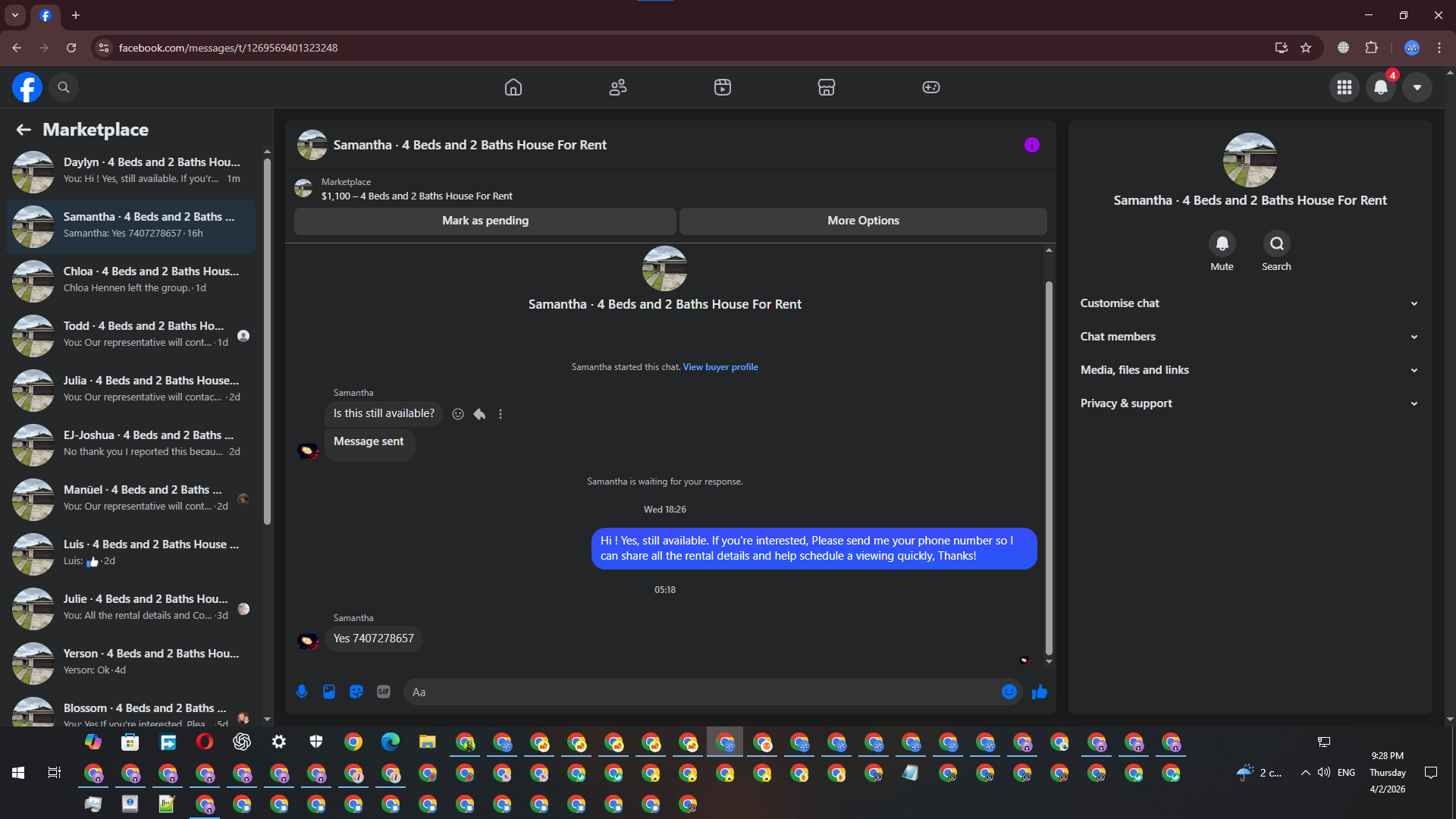1456x819 pixels.
Task: Open Yerson conversation
Action: click(x=131, y=662)
